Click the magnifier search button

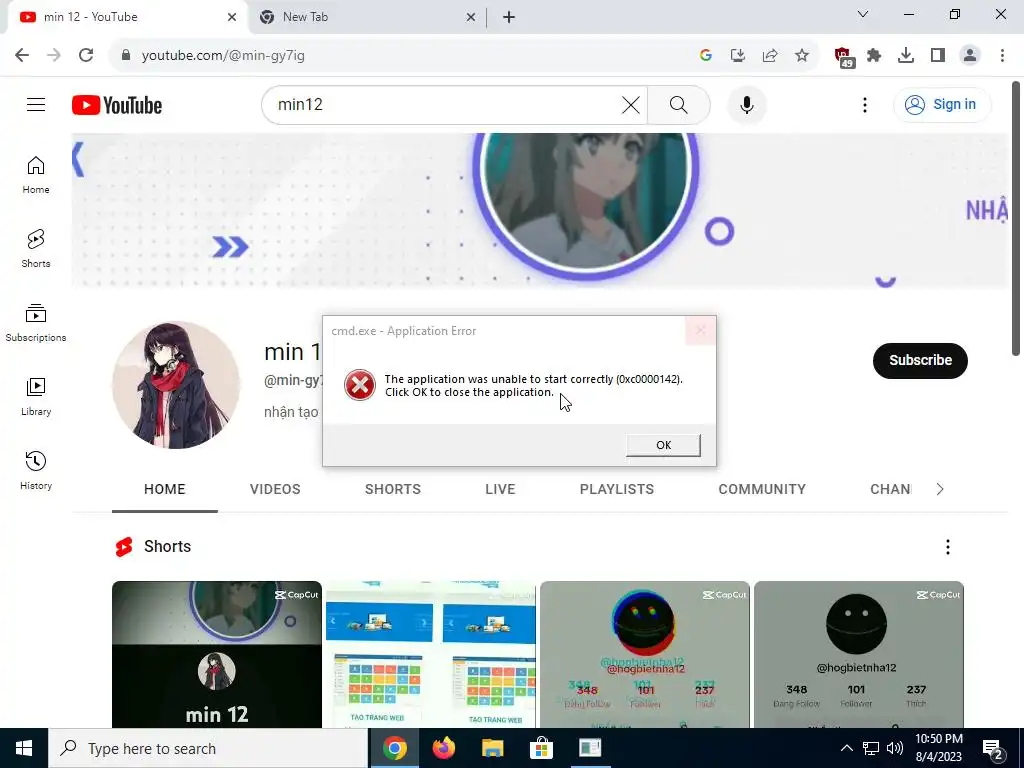[679, 104]
